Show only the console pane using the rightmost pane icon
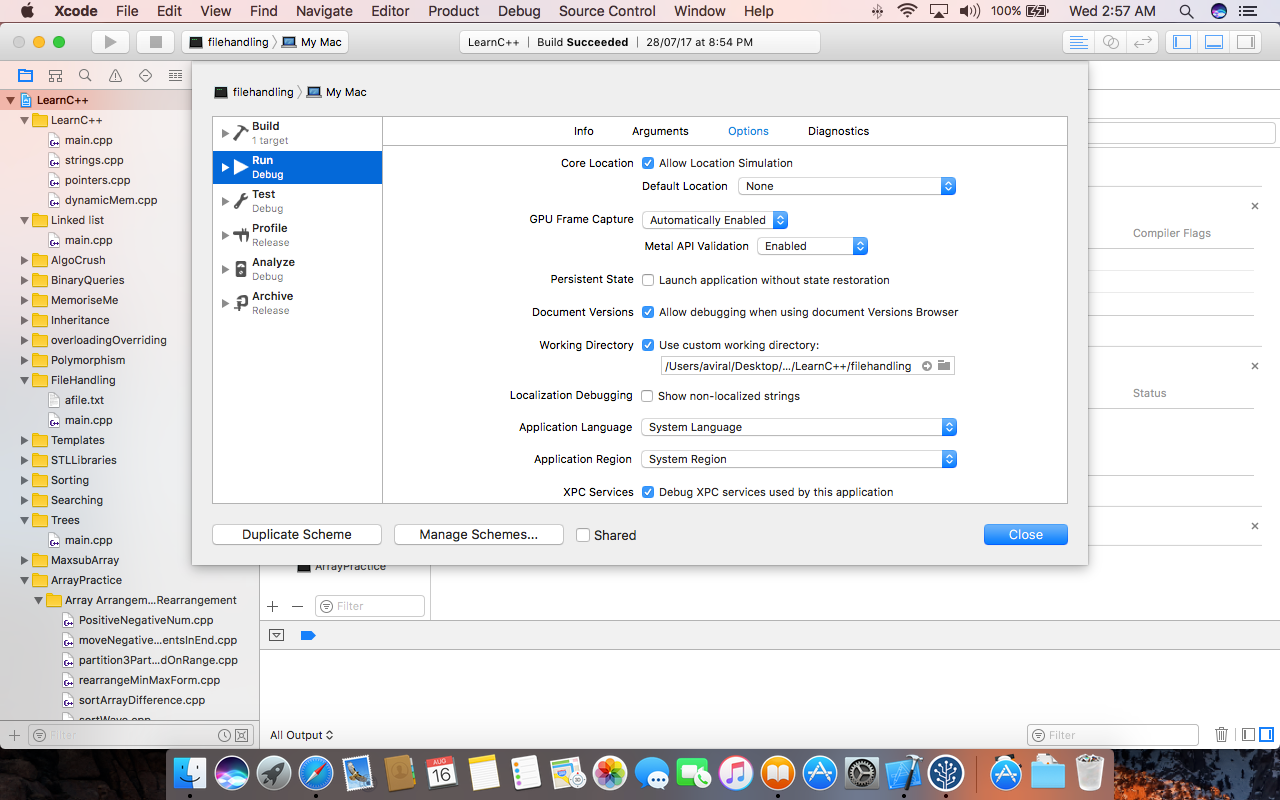This screenshot has height=800, width=1280. (1267, 735)
